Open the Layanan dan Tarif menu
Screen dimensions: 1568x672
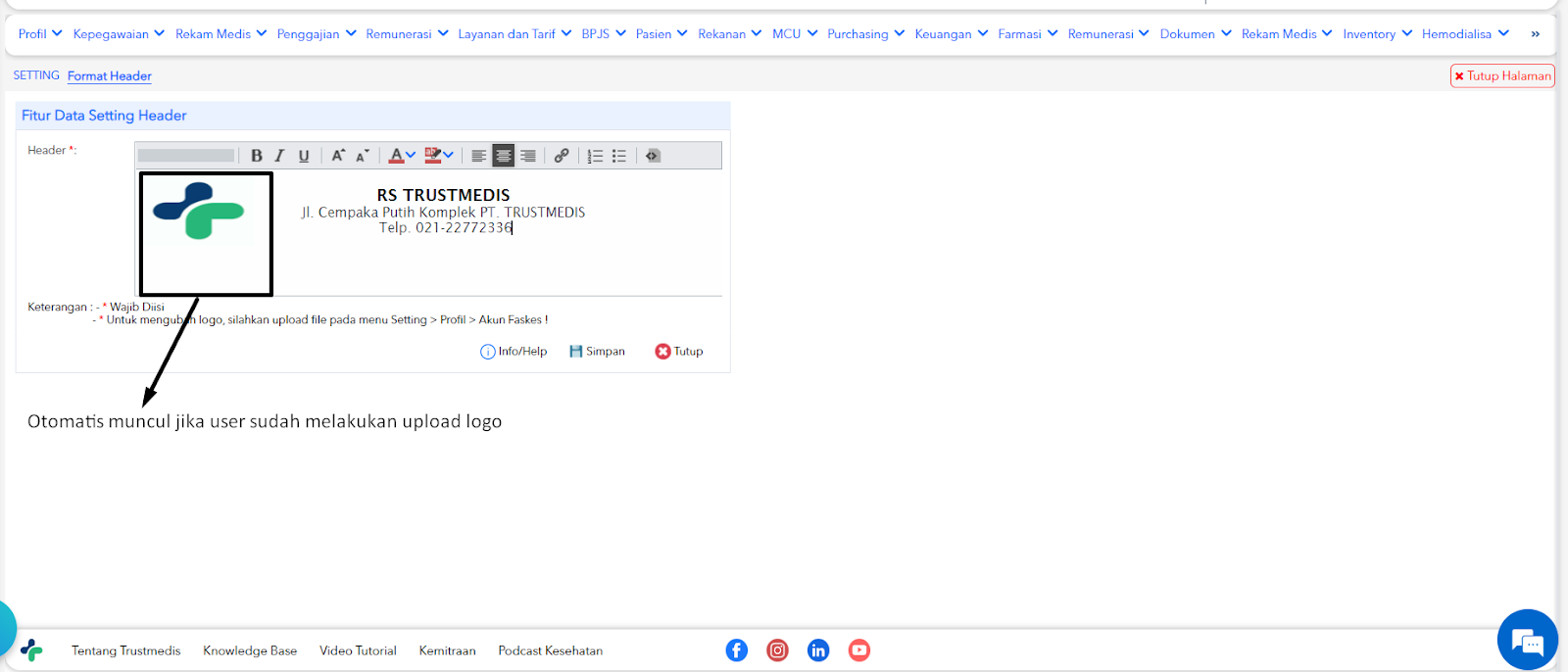[x=514, y=33]
